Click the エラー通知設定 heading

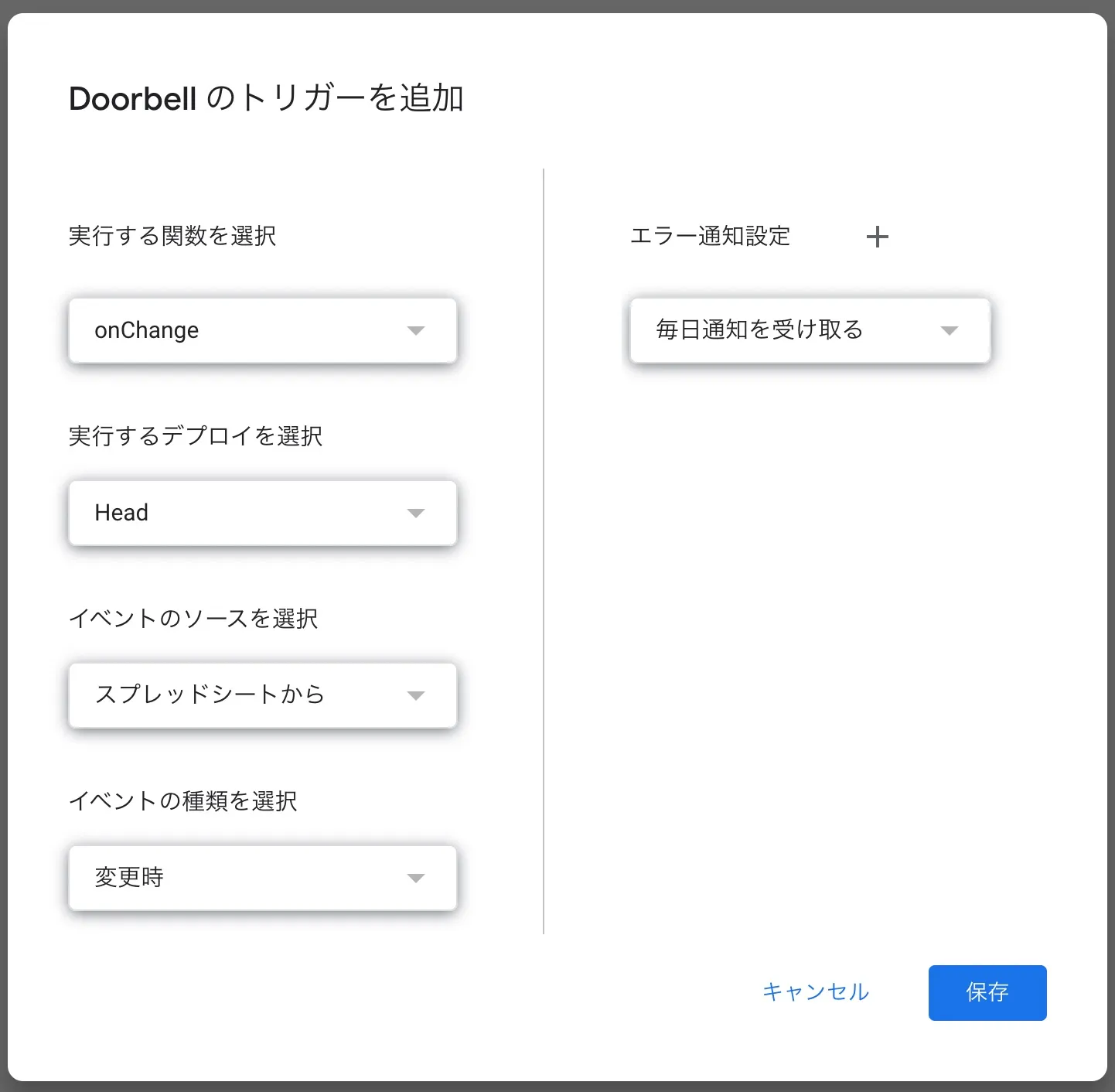pyautogui.click(x=710, y=236)
